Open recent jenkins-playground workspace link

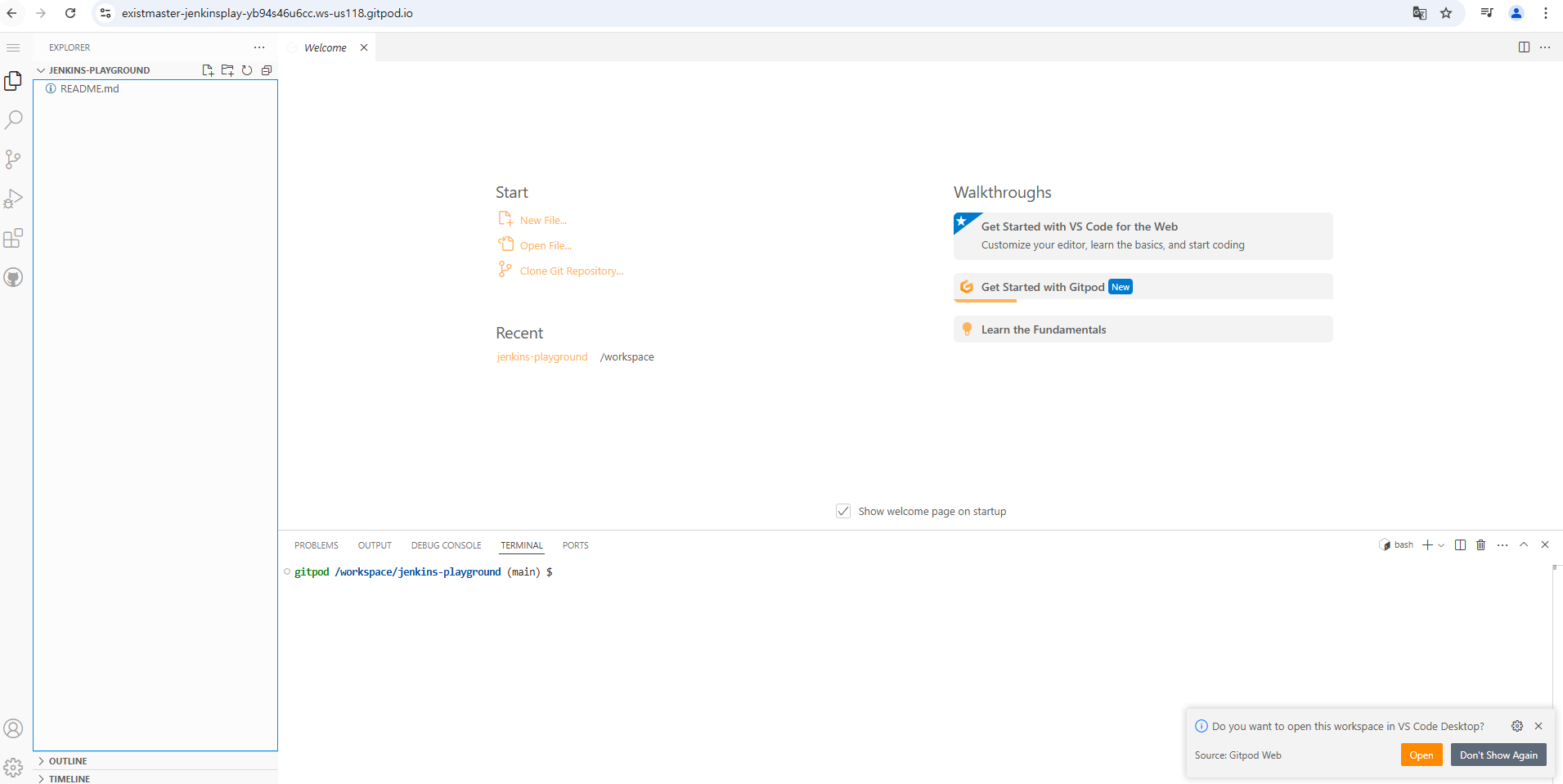point(542,357)
